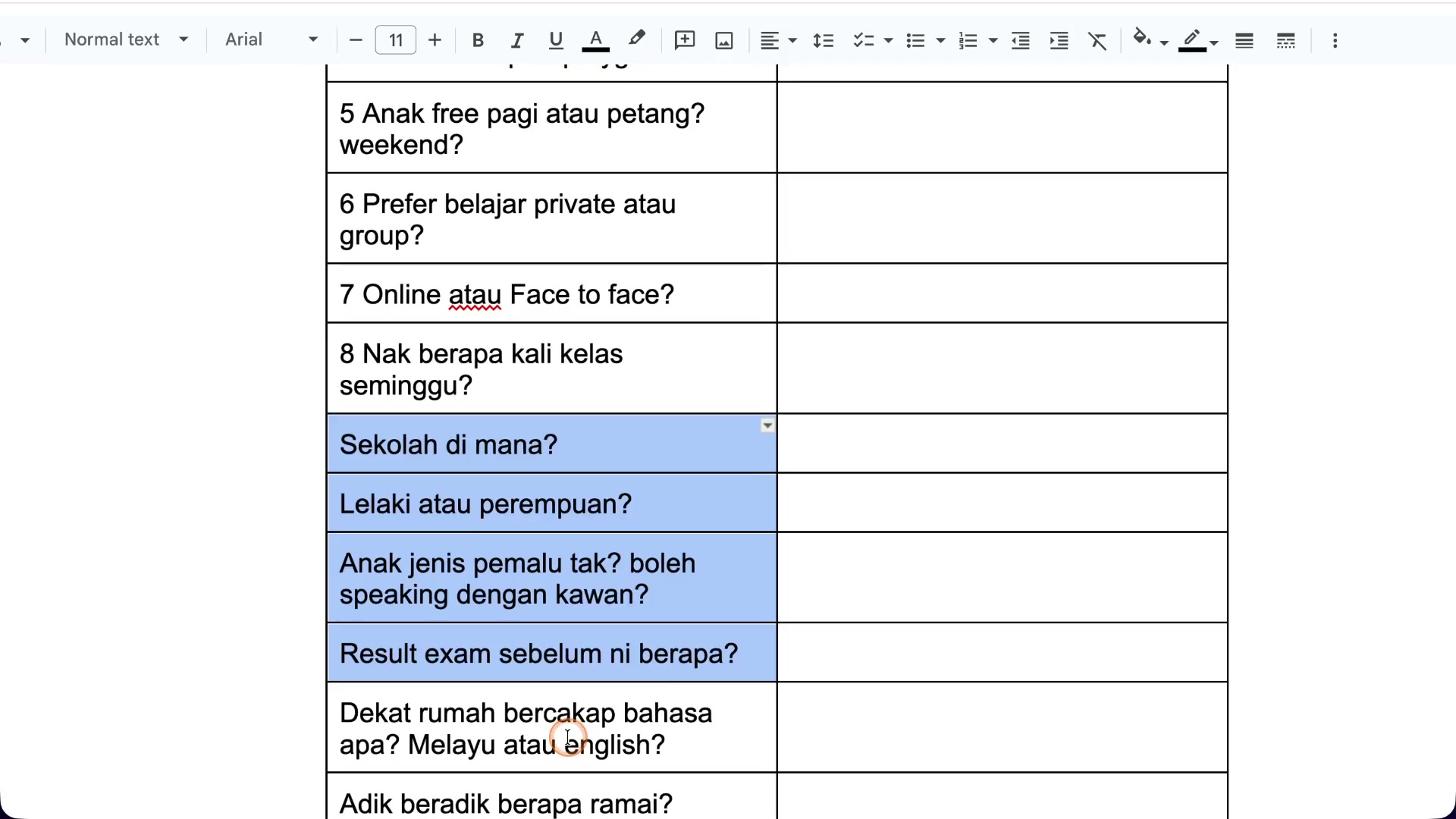
Task: Open line and paragraph spacing
Action: pos(823,40)
